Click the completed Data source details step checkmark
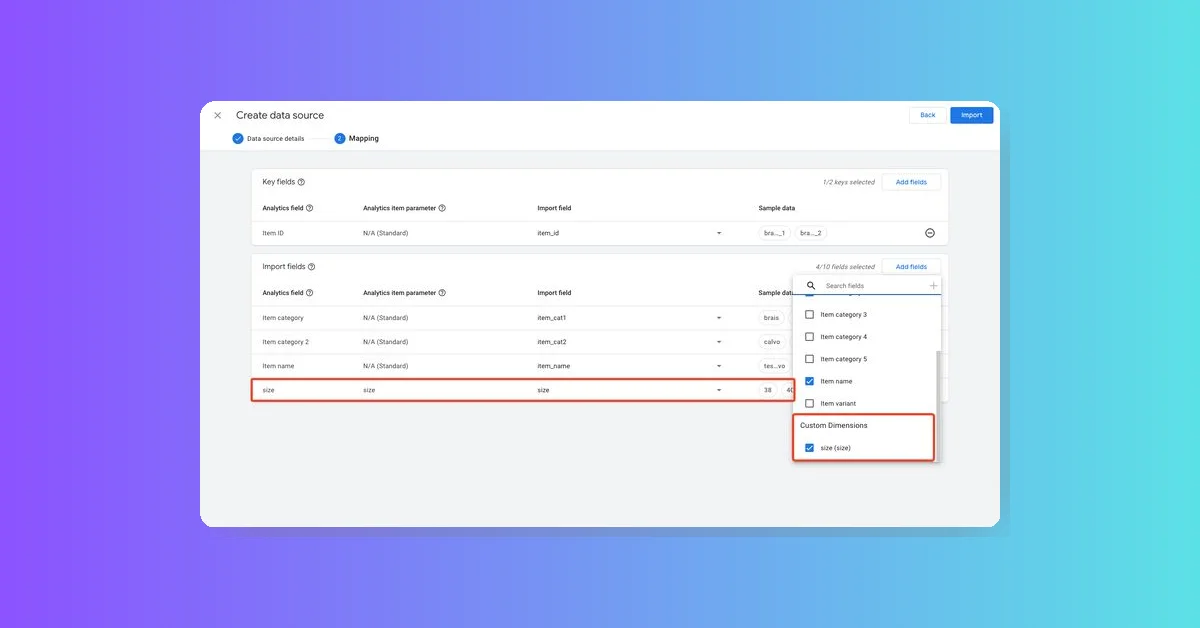The image size is (1200, 628). (x=238, y=138)
